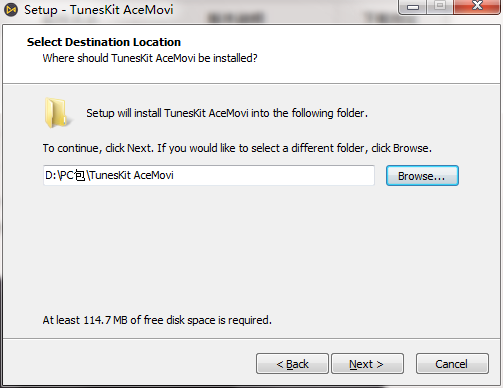Continue installation with Next >
This screenshot has width=503, height=388.
click(x=367, y=364)
